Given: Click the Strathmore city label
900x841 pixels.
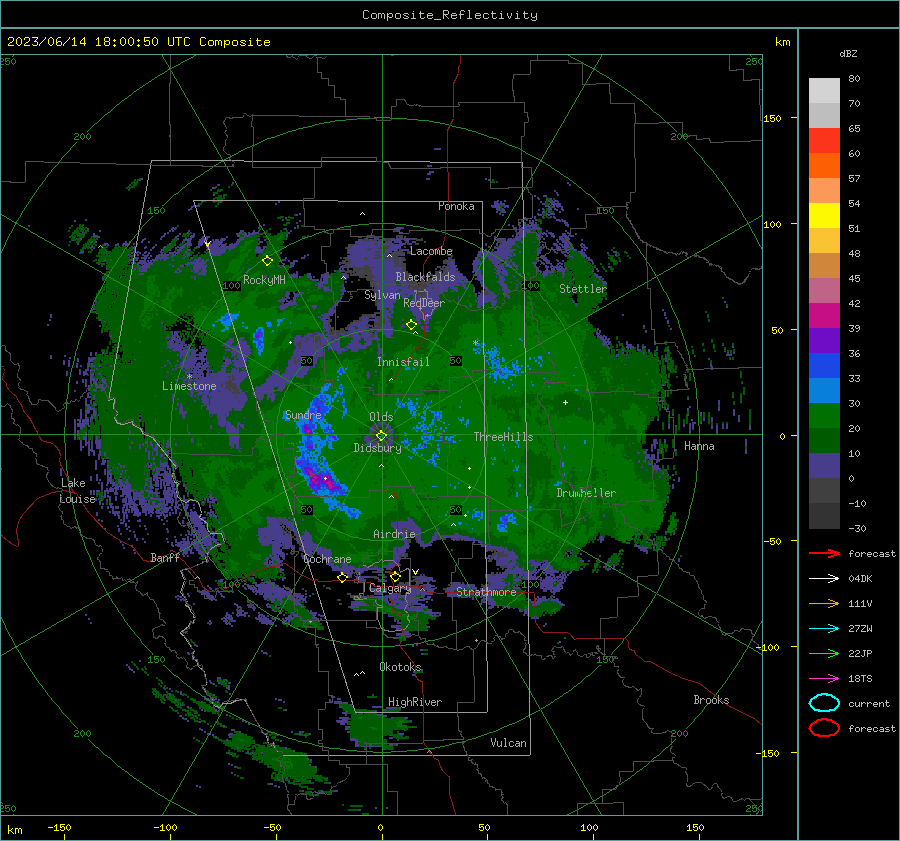Looking at the screenshot, I should click(486, 592).
